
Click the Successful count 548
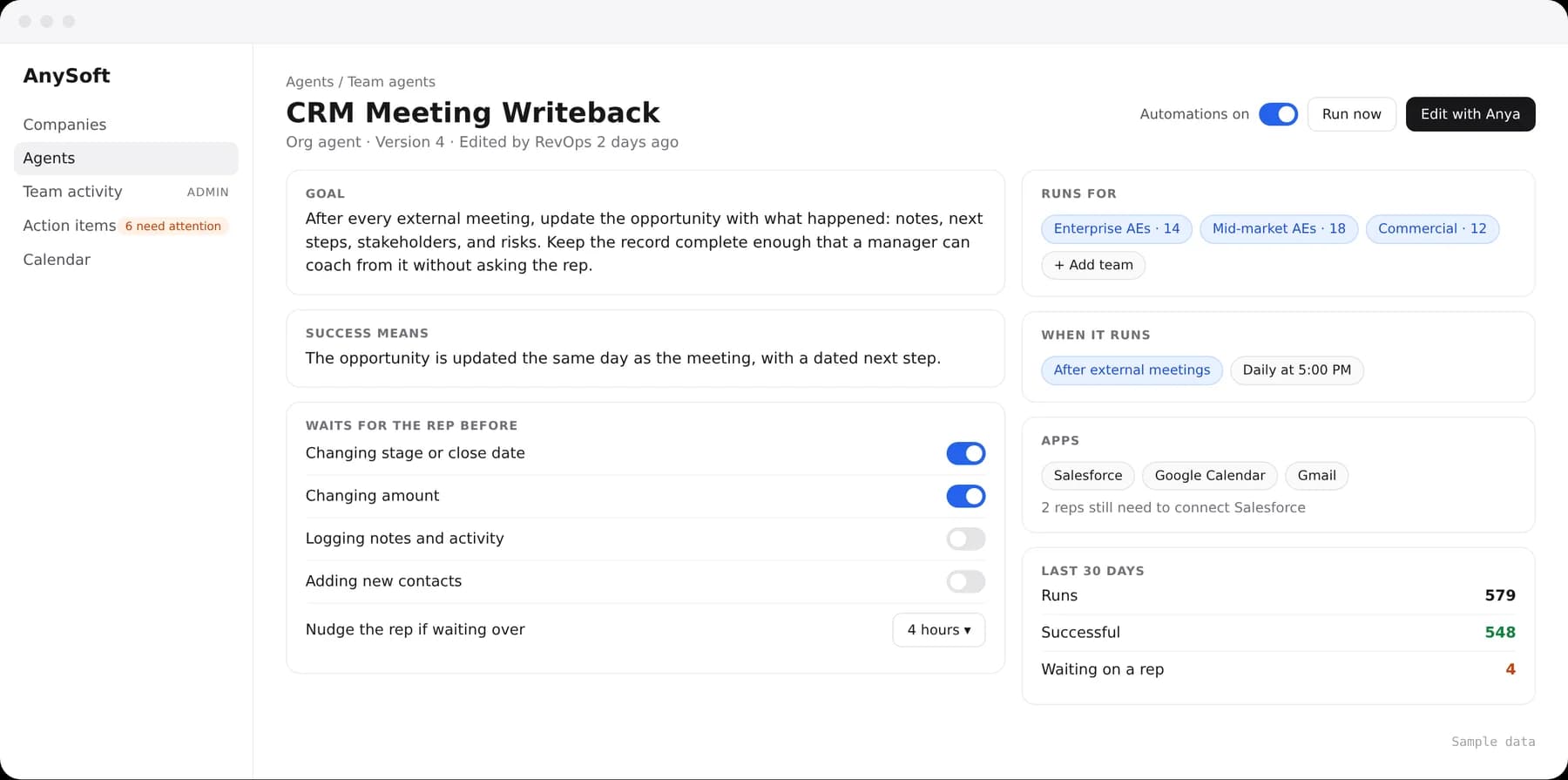(x=1500, y=633)
